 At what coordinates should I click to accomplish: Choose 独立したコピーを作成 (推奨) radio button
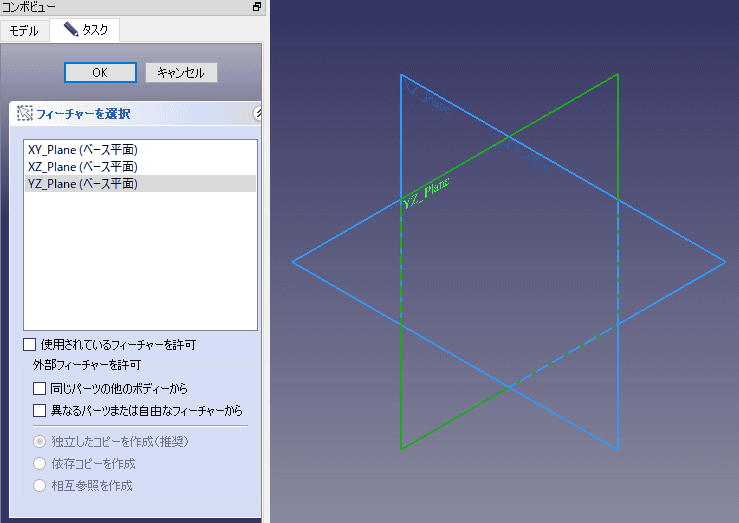40,442
